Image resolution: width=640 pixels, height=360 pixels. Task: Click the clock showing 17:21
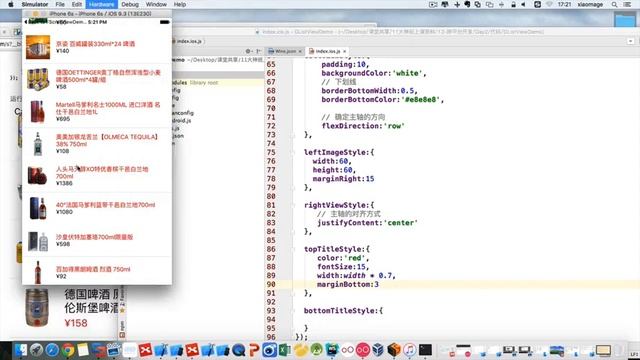pyautogui.click(x=564, y=4)
